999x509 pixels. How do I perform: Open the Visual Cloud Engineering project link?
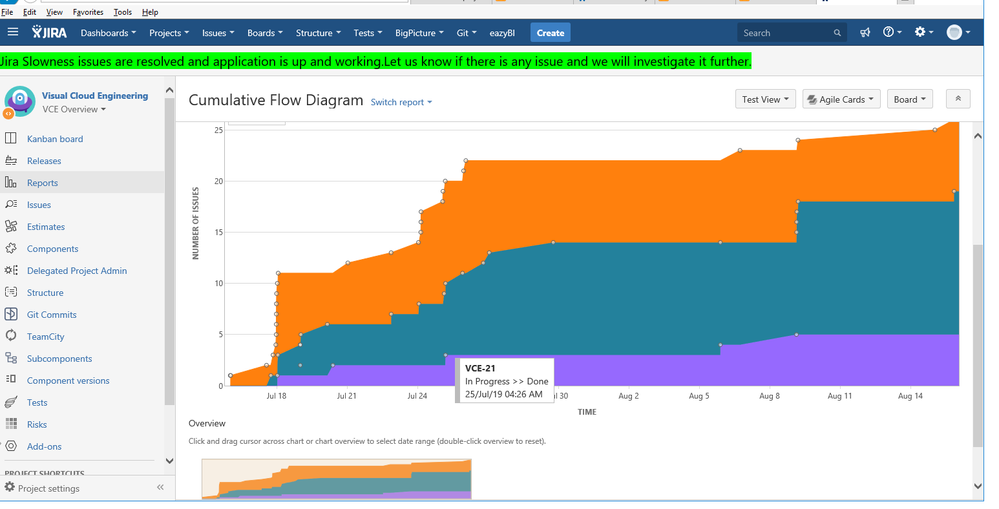pos(95,96)
